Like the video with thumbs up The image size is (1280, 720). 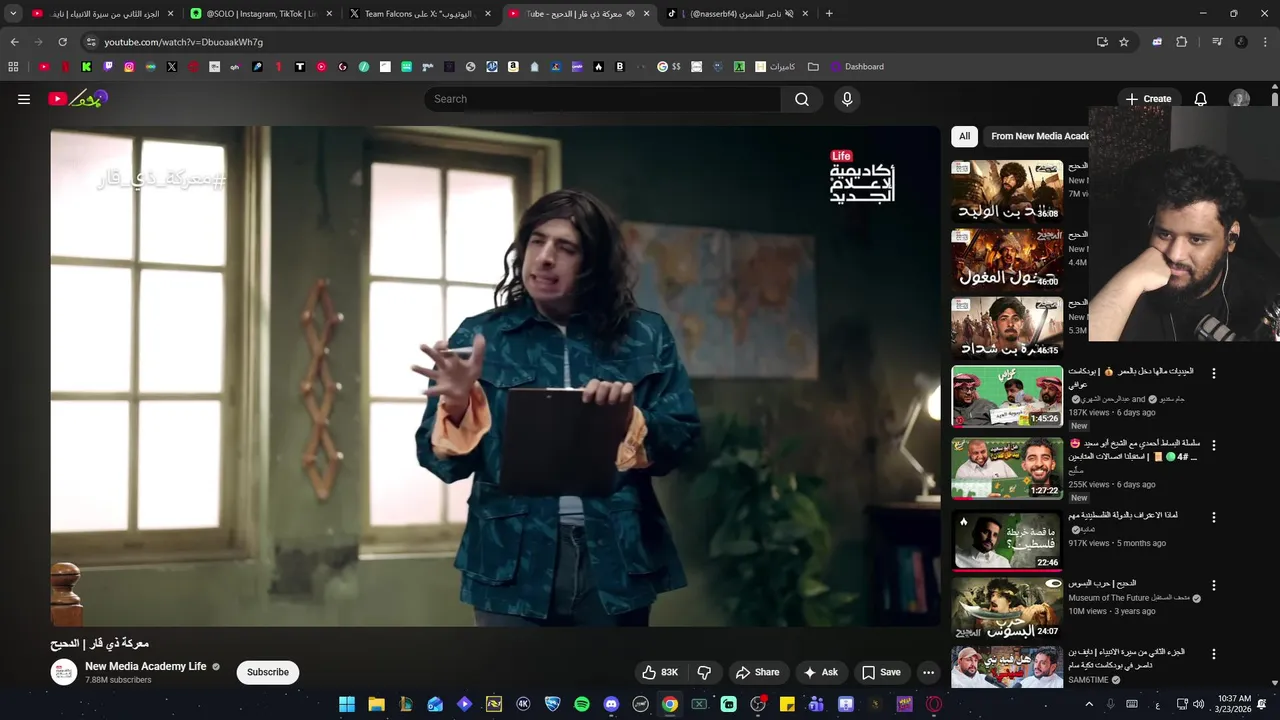click(660, 672)
